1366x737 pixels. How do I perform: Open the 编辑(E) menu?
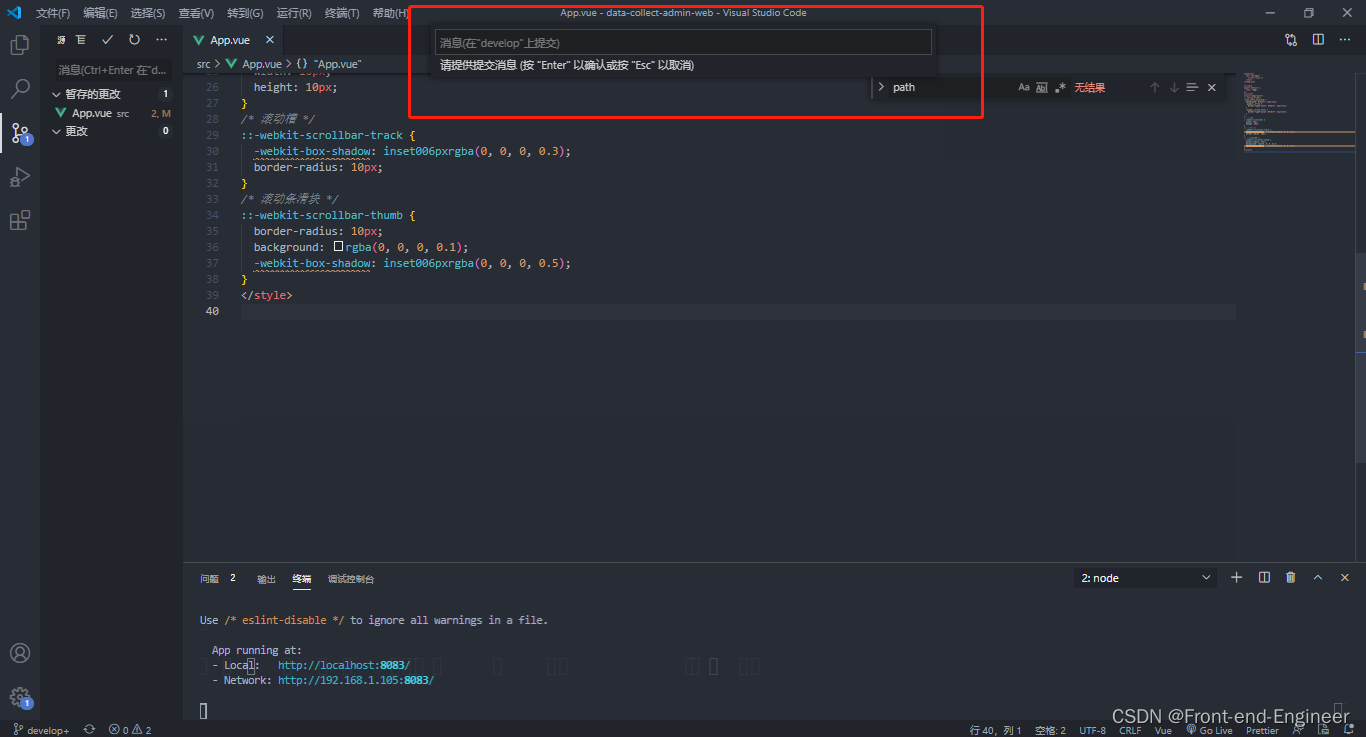[x=100, y=13]
